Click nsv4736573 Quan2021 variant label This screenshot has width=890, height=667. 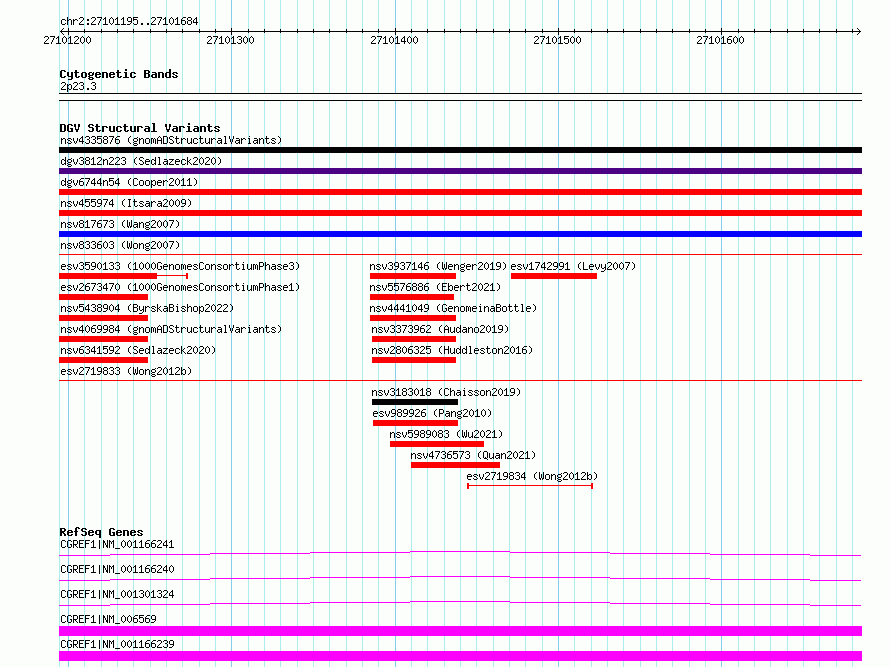[473, 455]
